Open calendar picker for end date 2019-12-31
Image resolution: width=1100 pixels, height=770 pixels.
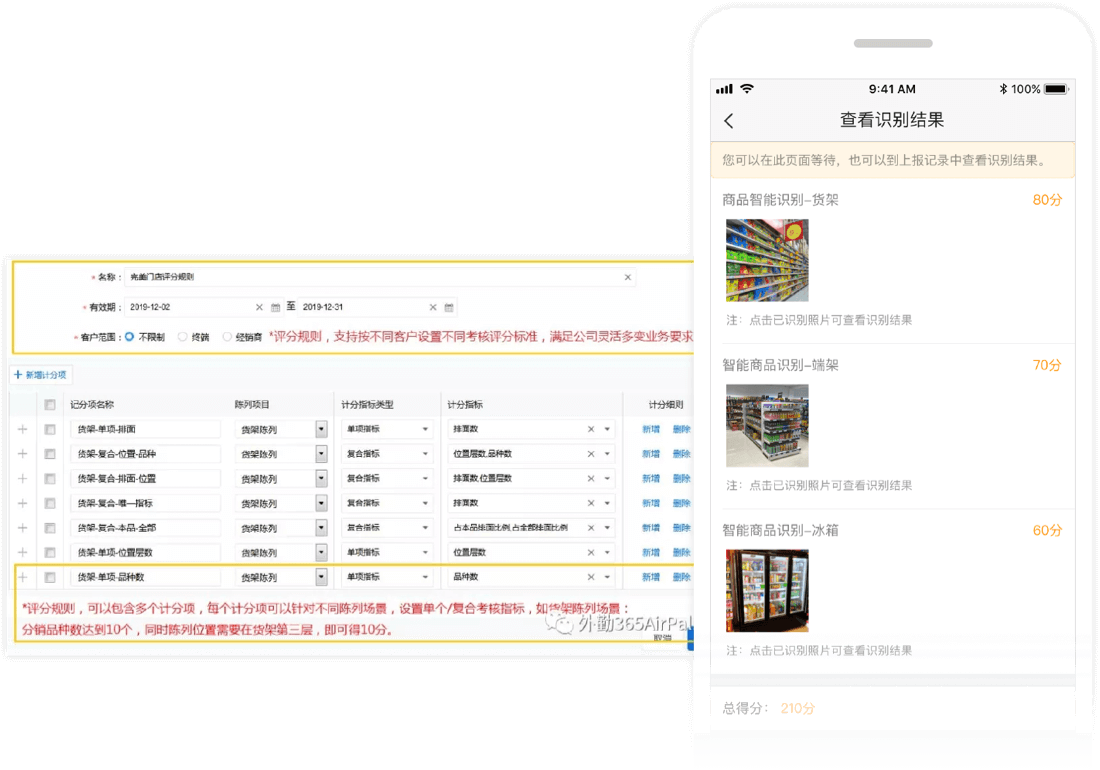coord(449,308)
